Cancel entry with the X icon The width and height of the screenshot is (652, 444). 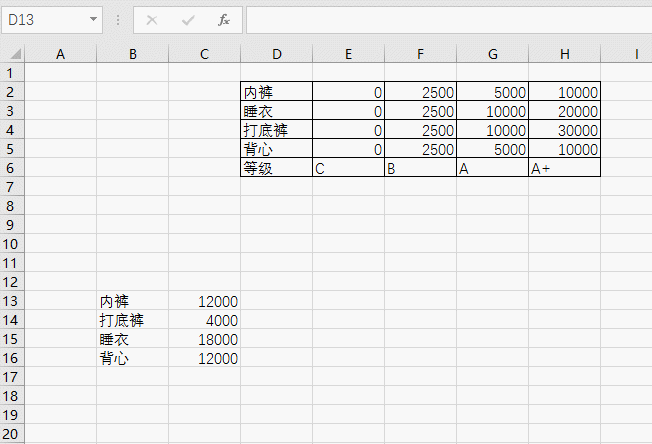click(x=152, y=20)
